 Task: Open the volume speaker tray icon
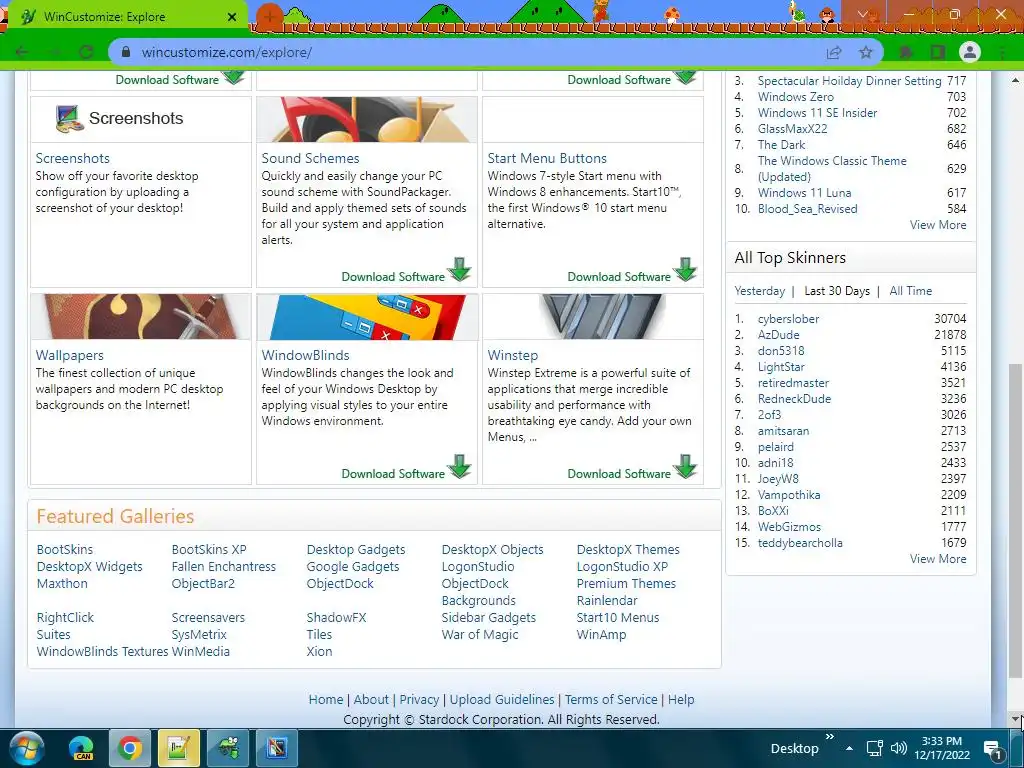(x=899, y=748)
